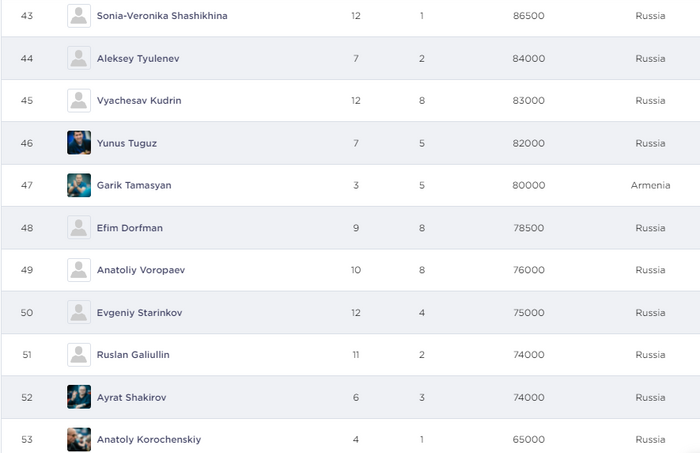Click Ruslan Galiullin's placeholder avatar icon

[x=79, y=355]
